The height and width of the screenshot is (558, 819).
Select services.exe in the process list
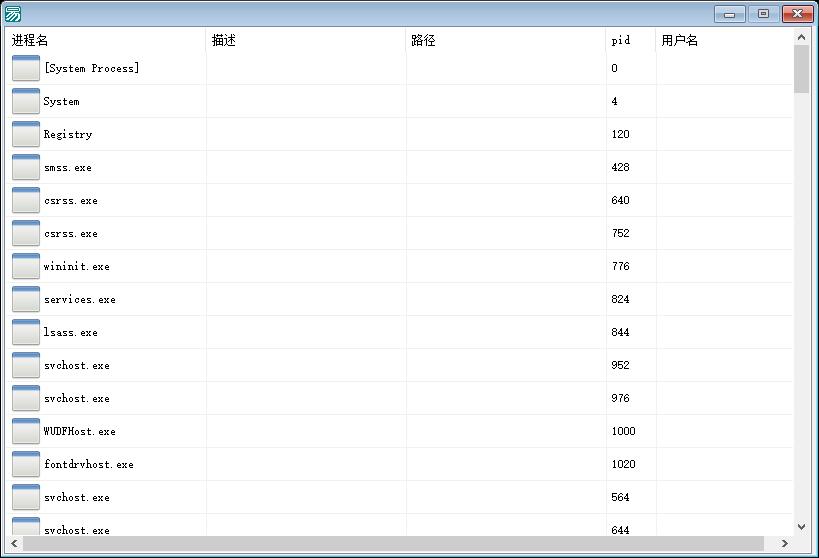[x=80, y=299]
